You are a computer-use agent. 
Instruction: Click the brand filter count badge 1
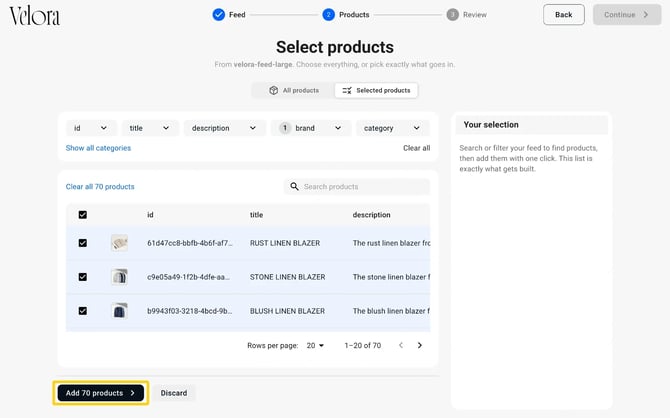[285, 128]
